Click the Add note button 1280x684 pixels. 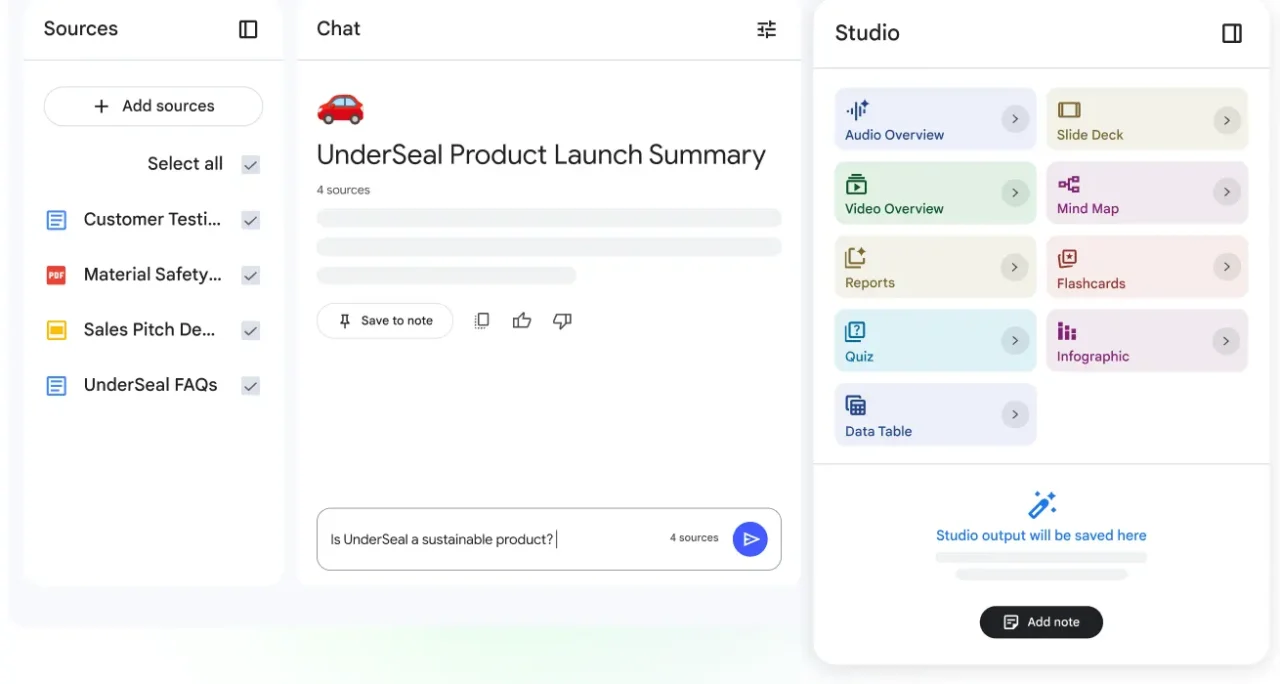1041,622
